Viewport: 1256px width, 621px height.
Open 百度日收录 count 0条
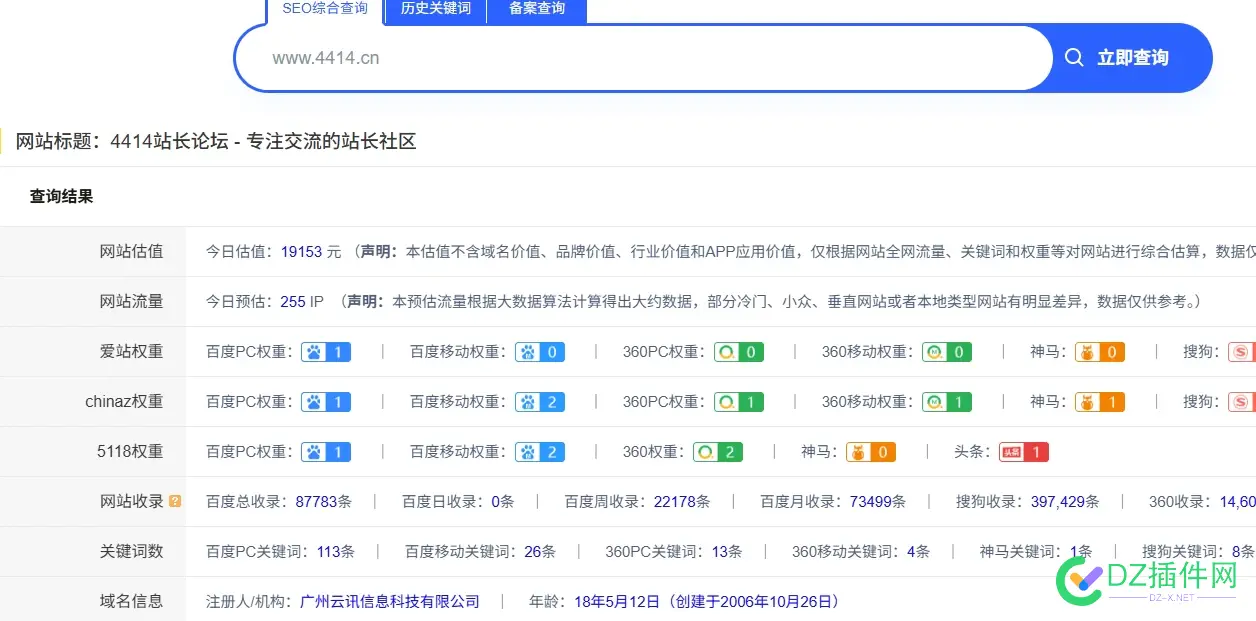[x=502, y=502]
